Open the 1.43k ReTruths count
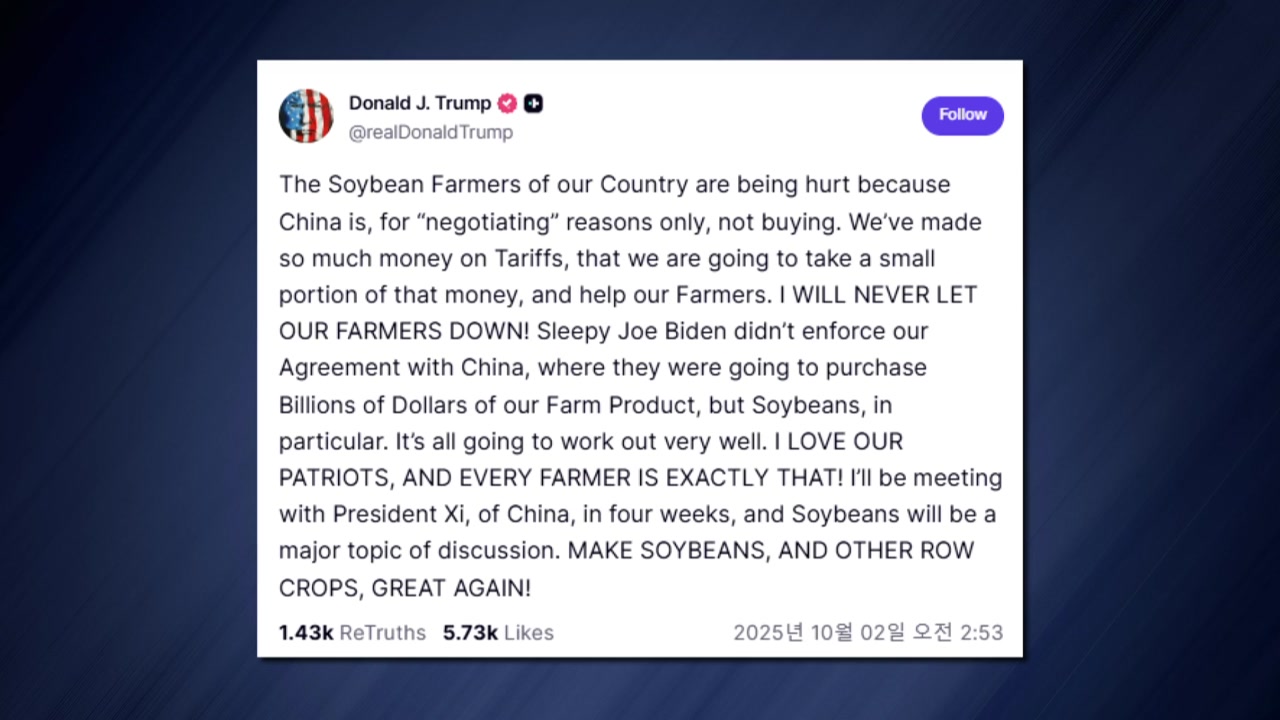1280x720 pixels. pyautogui.click(x=306, y=633)
